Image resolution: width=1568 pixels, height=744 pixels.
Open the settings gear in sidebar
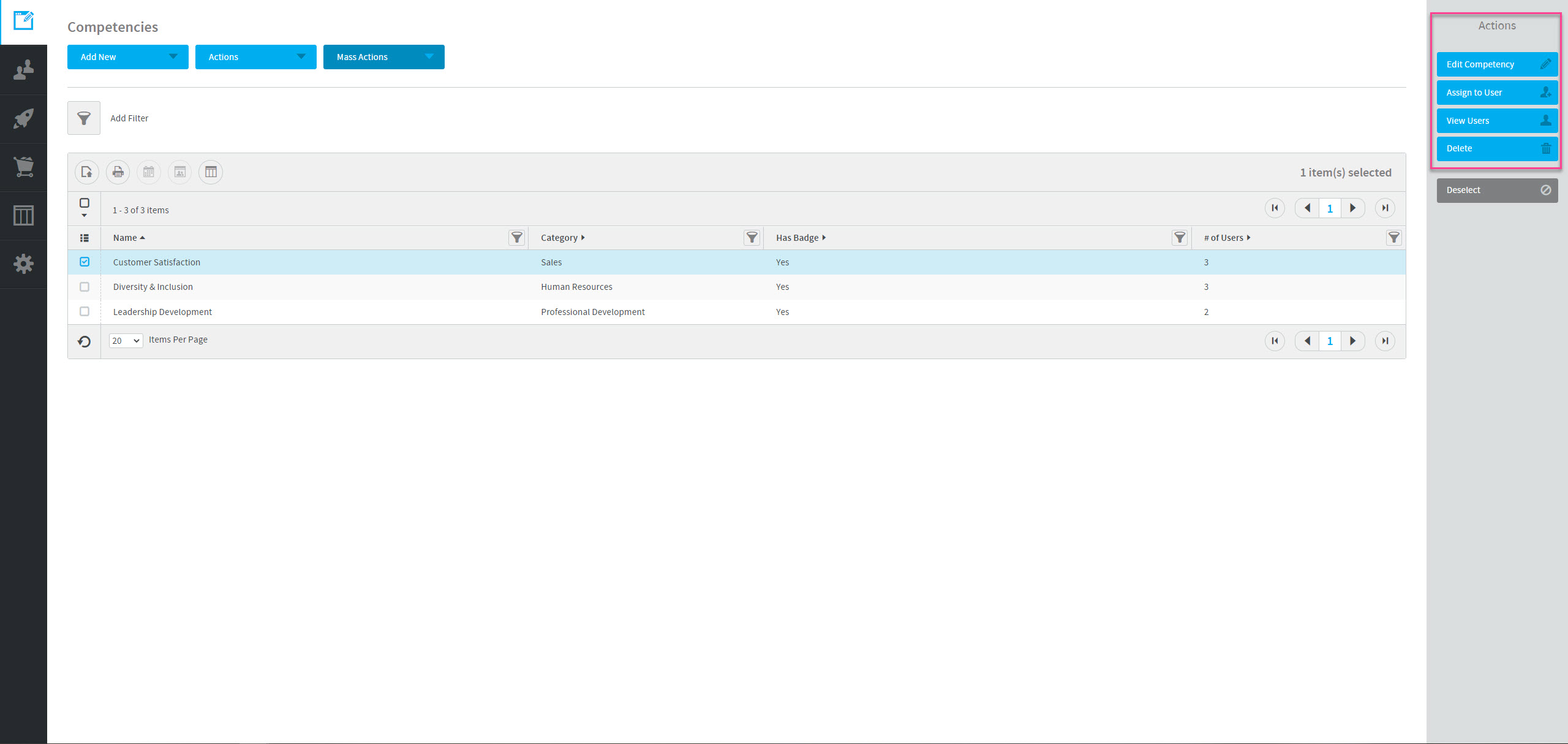23,264
